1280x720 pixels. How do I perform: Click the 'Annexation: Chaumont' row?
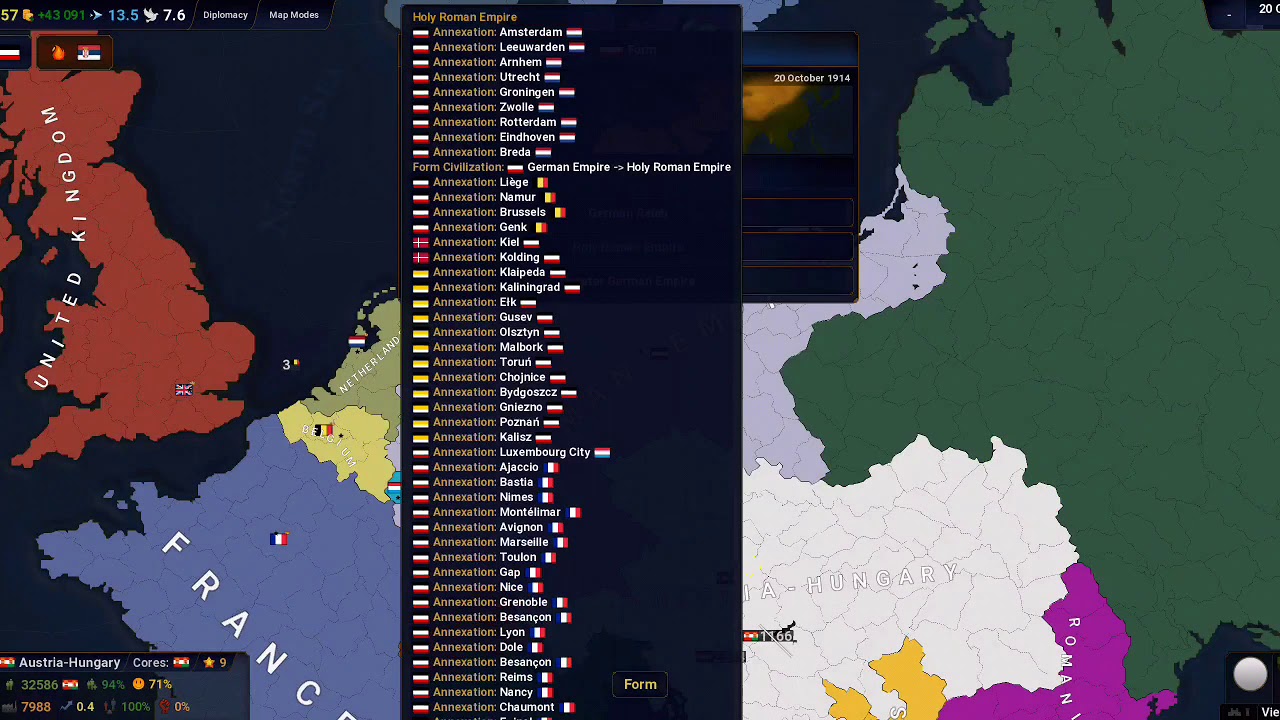pos(493,707)
